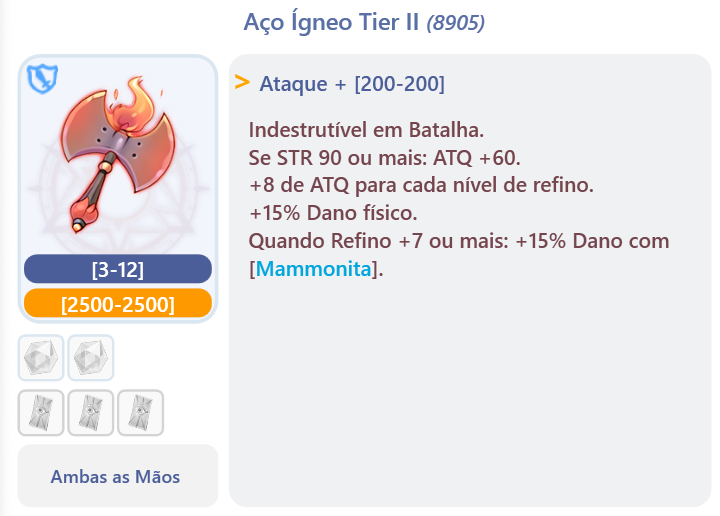This screenshot has height=516, width=720.
Task: Click the Quando Refino +7 description line
Action: [x=459, y=255]
